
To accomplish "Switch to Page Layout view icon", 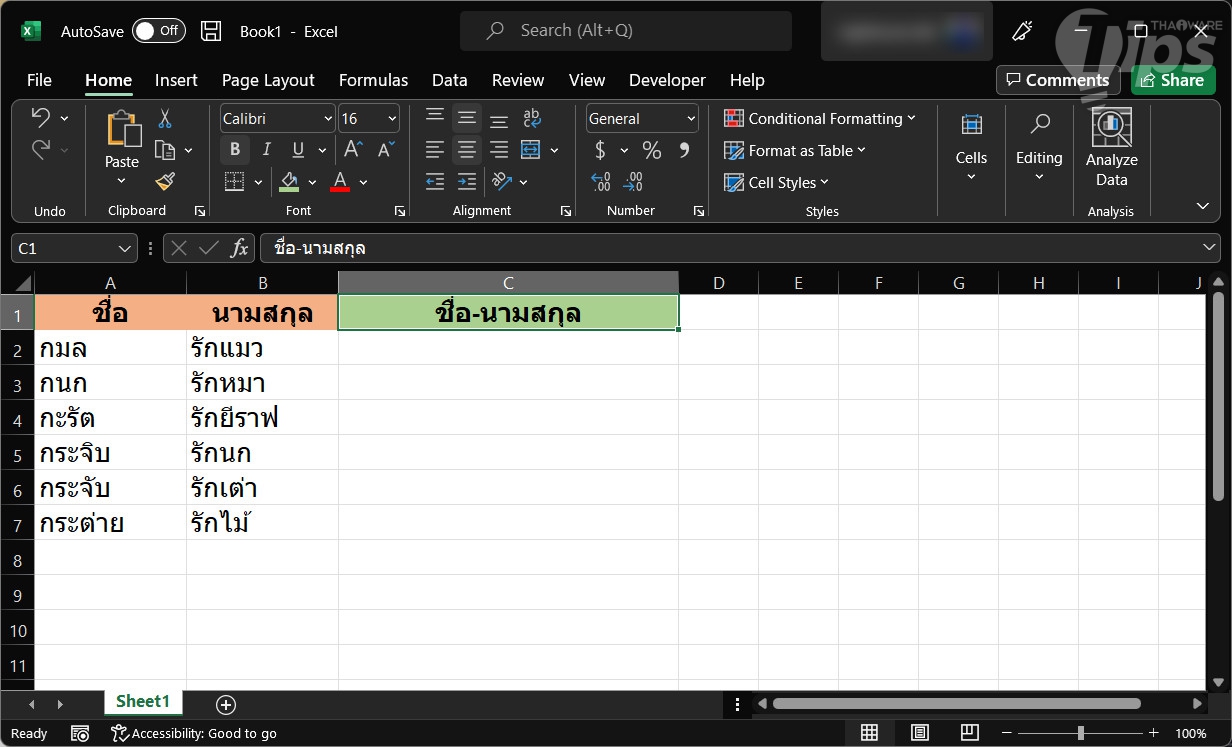I will click(x=920, y=733).
